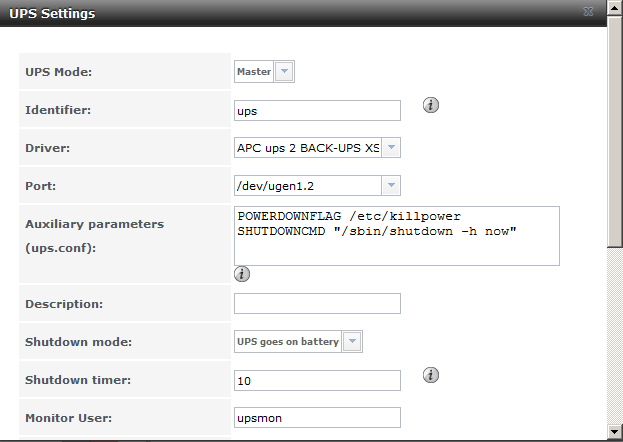Click the empty Description field
The image size is (623, 442).
[x=317, y=303]
